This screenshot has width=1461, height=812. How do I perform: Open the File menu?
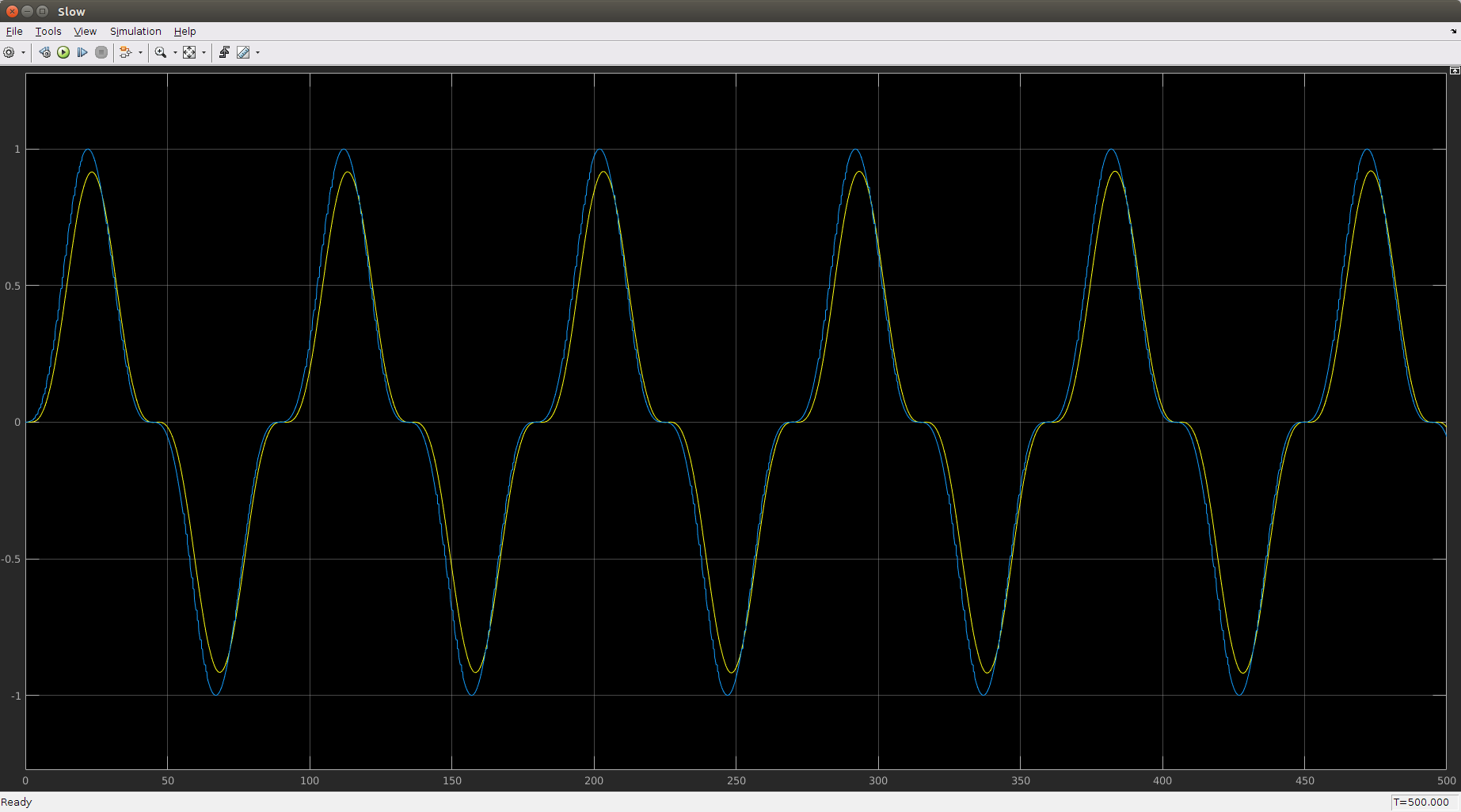point(14,31)
